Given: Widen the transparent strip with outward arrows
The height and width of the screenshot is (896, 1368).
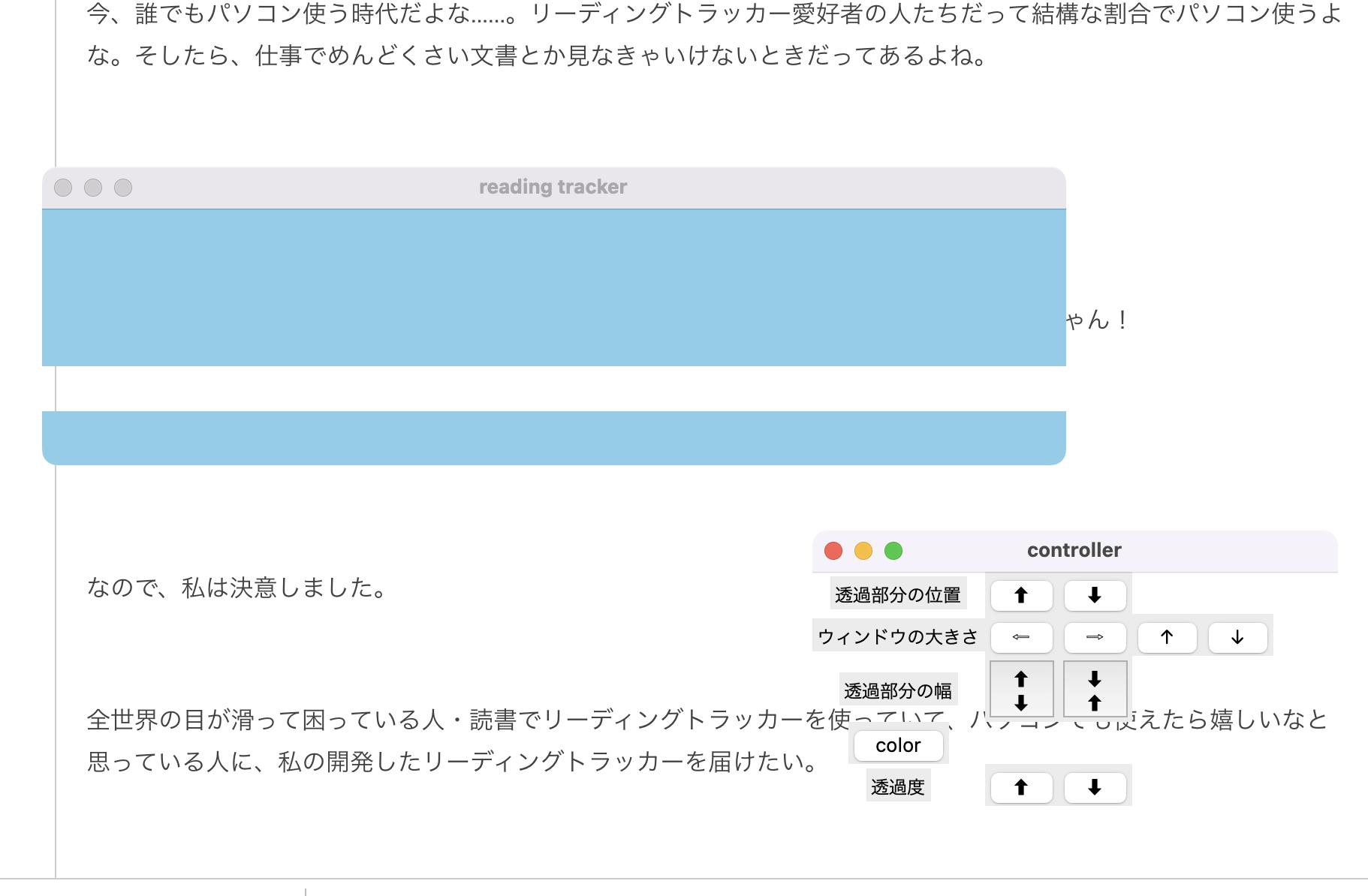Looking at the screenshot, I should click(x=1021, y=690).
